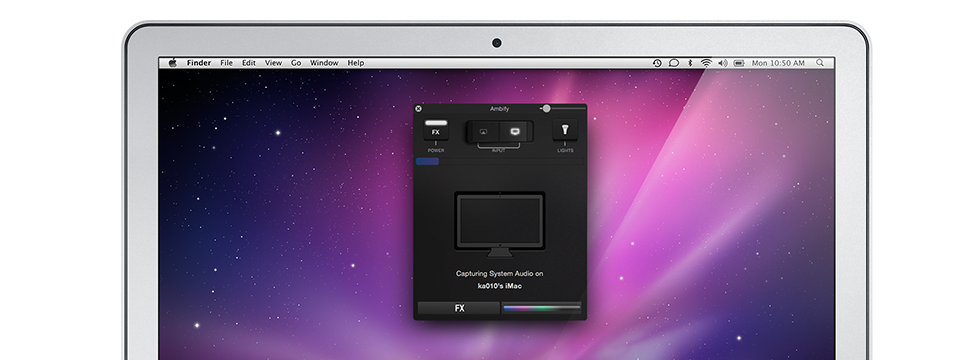Toggle the FX power button in Ambify
Image resolution: width=960 pixels, height=360 pixels.
(x=436, y=130)
